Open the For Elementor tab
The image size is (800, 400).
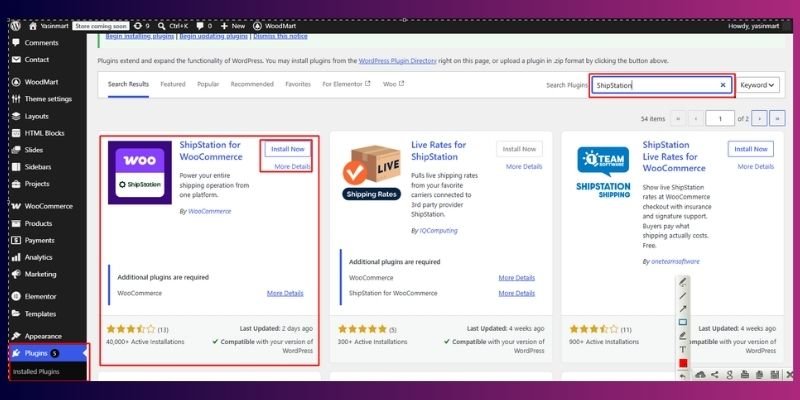[346, 84]
